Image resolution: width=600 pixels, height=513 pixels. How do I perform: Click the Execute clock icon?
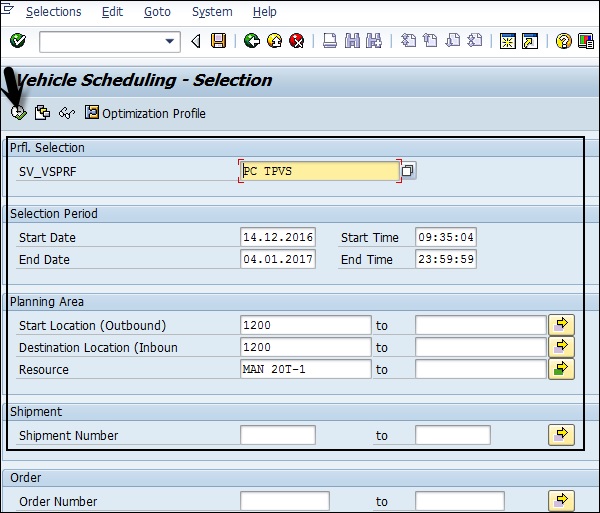click(18, 113)
